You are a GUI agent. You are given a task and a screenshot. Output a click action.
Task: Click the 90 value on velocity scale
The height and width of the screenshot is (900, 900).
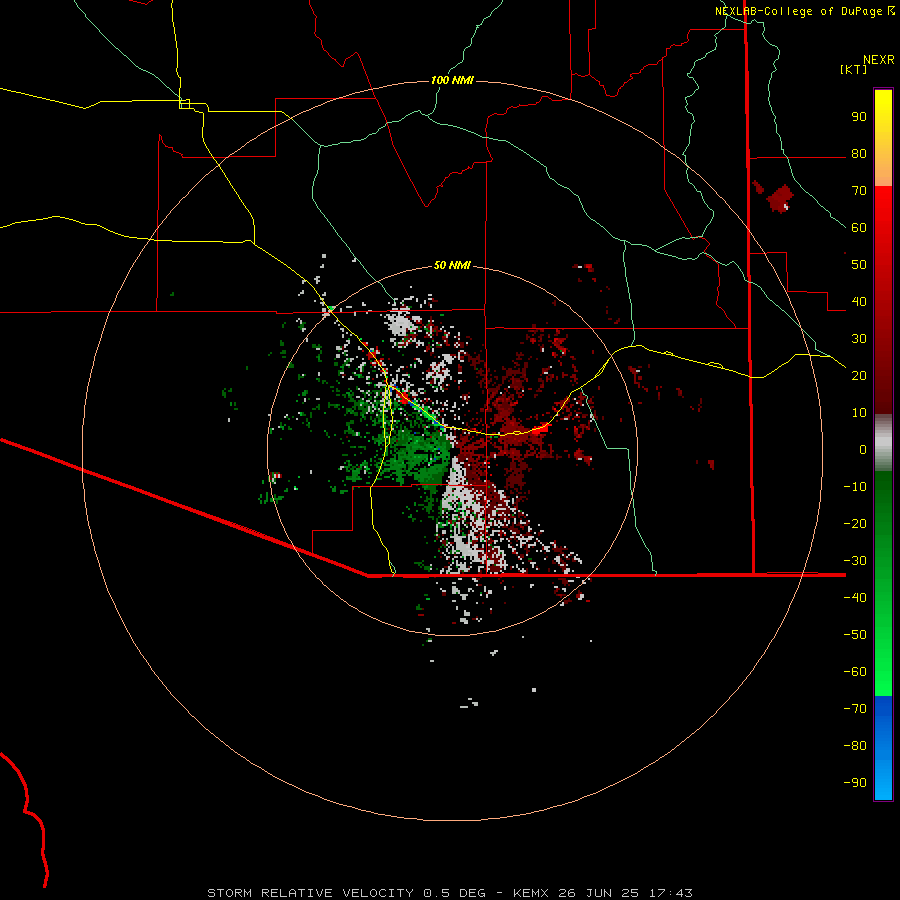[859, 117]
